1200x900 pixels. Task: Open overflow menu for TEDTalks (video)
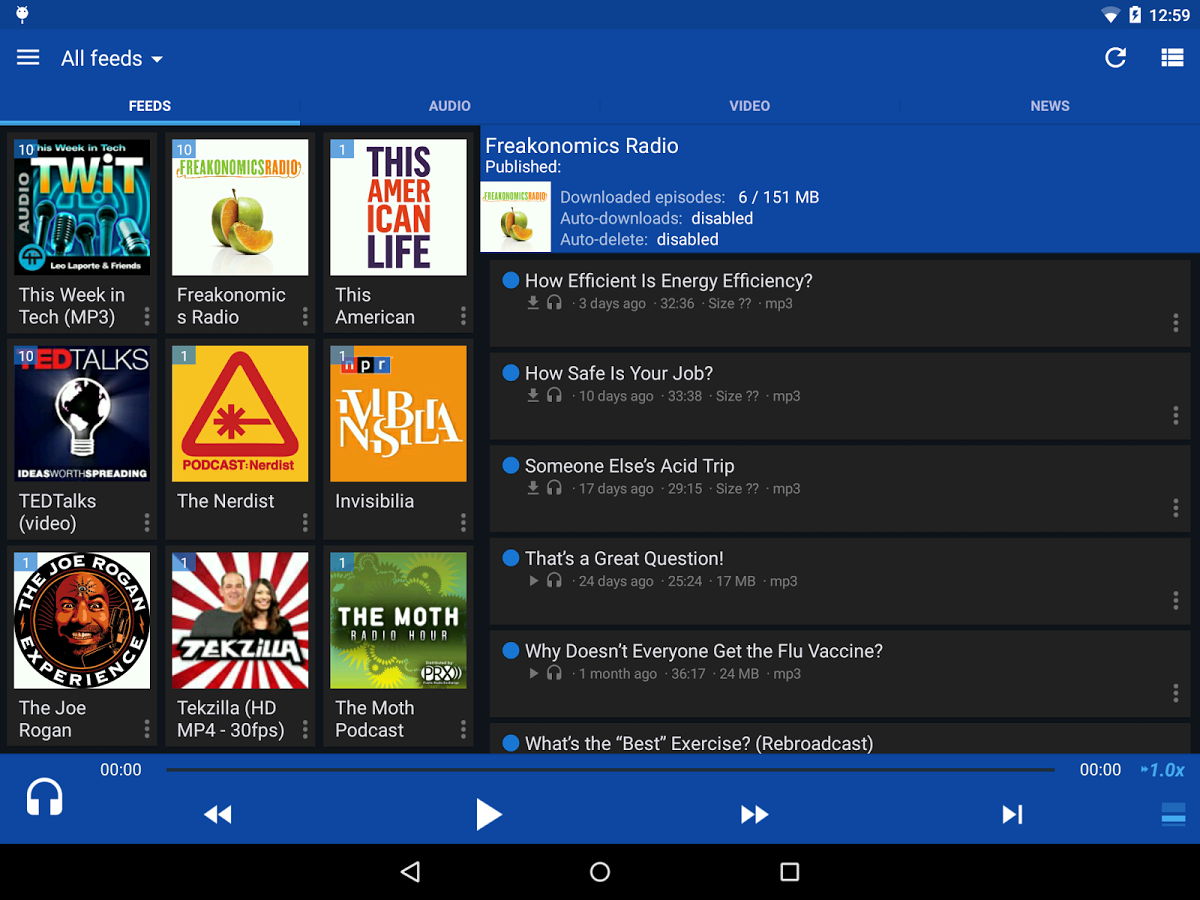[147, 522]
